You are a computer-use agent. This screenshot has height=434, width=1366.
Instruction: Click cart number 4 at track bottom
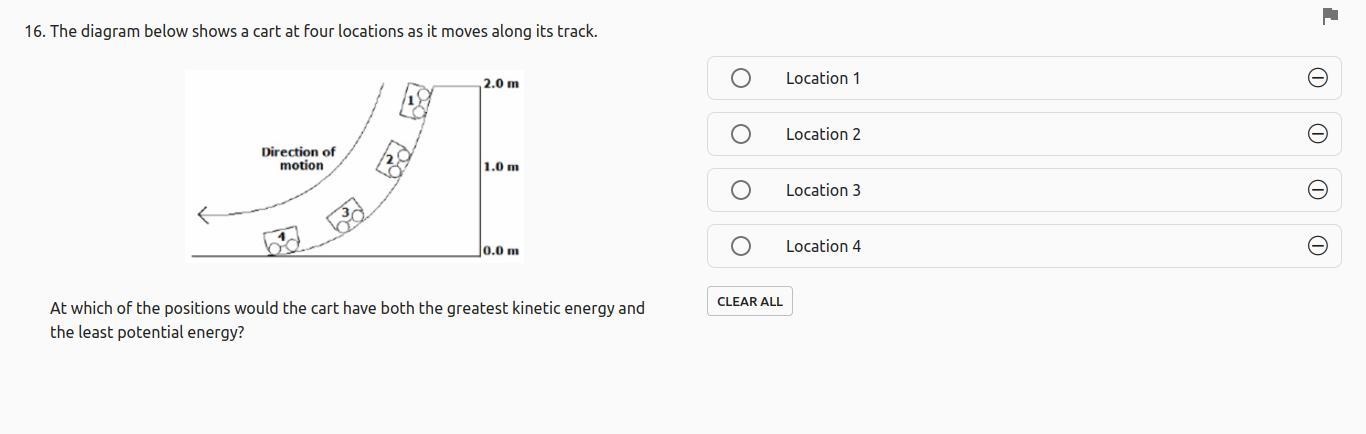click(282, 240)
